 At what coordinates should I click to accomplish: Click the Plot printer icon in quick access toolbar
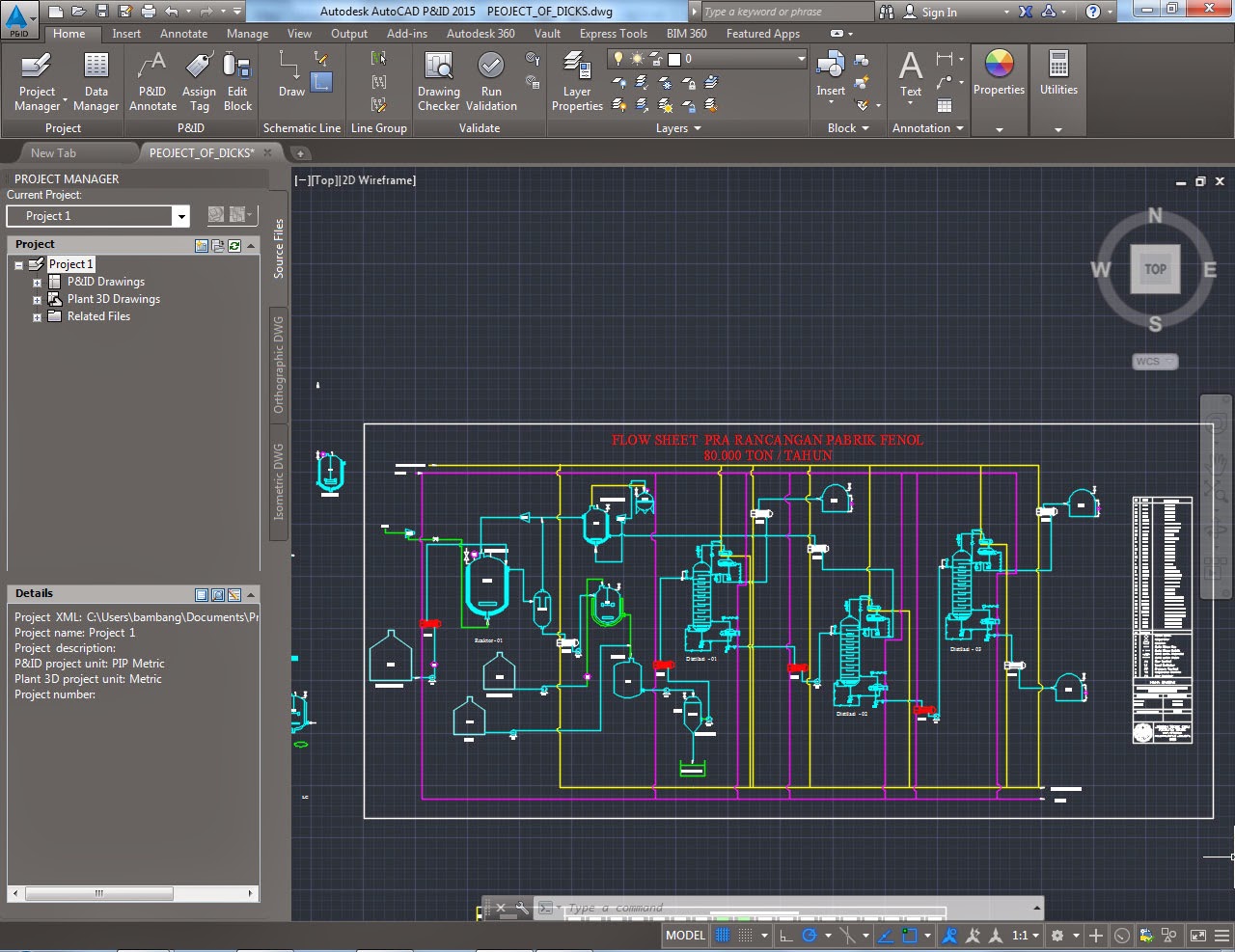click(148, 12)
